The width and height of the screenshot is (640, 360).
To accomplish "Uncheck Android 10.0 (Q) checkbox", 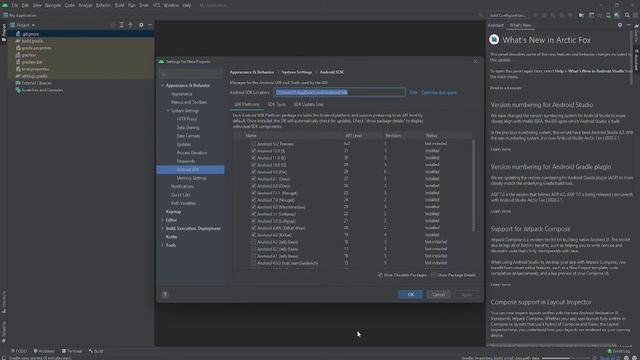I will coord(253,165).
